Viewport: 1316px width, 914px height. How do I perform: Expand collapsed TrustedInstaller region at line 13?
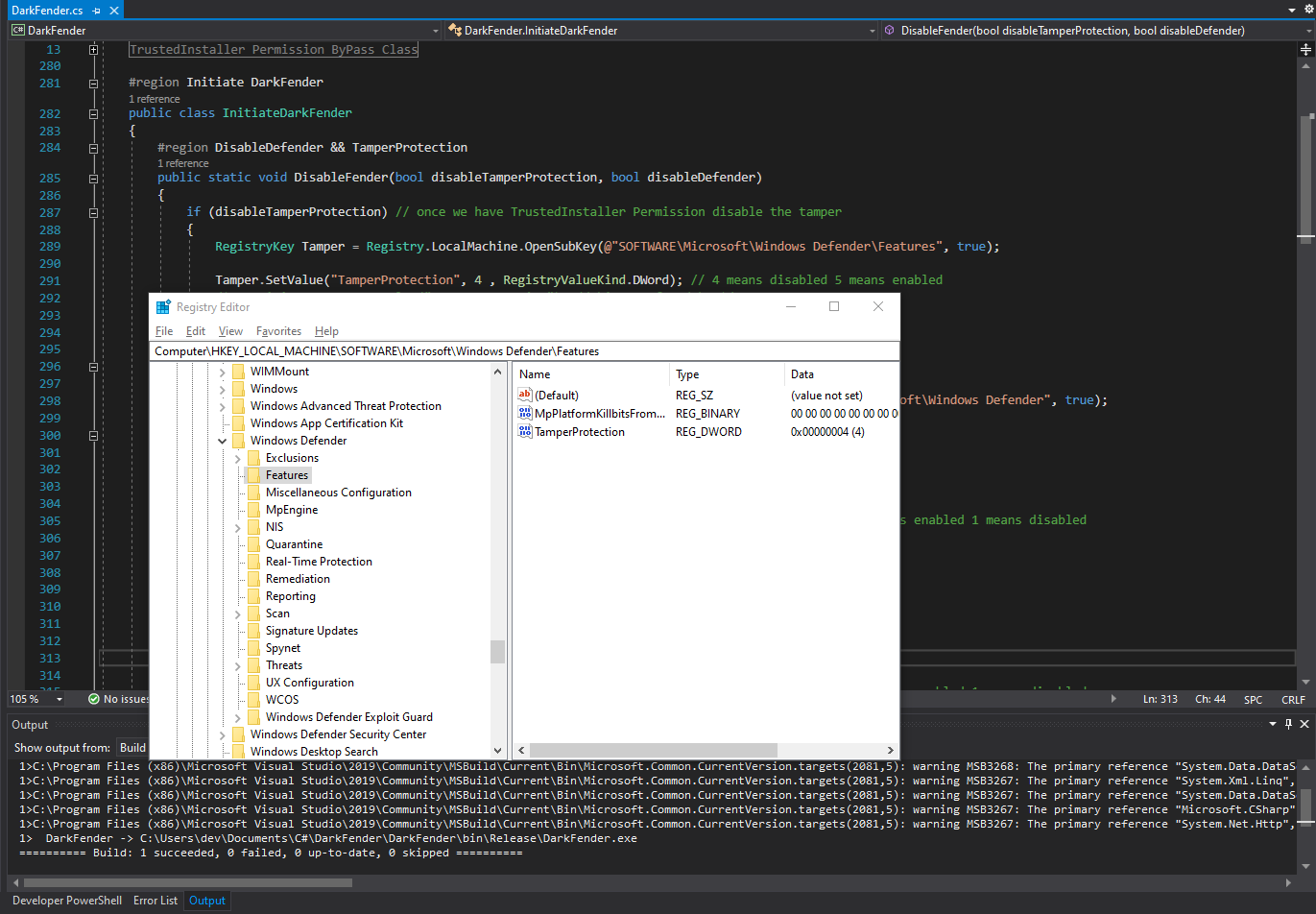(x=93, y=49)
